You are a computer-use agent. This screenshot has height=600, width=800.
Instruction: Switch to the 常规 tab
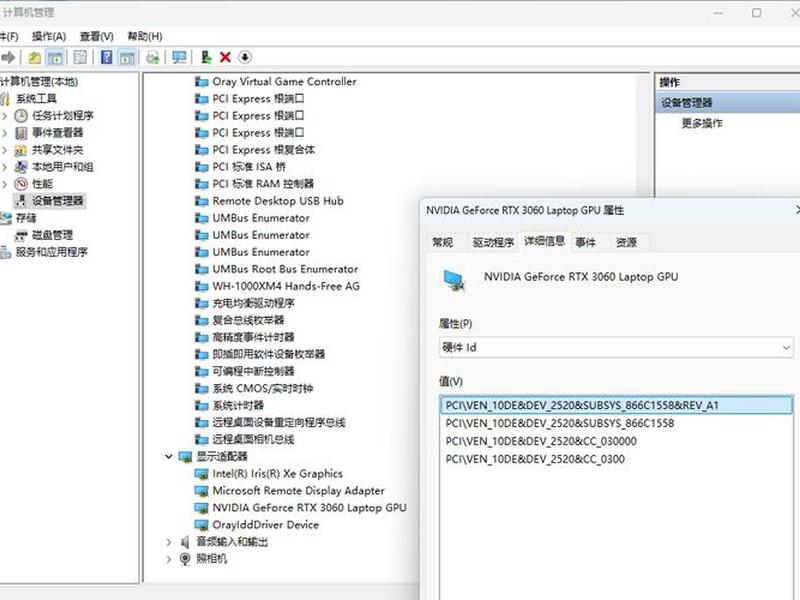[x=443, y=242]
